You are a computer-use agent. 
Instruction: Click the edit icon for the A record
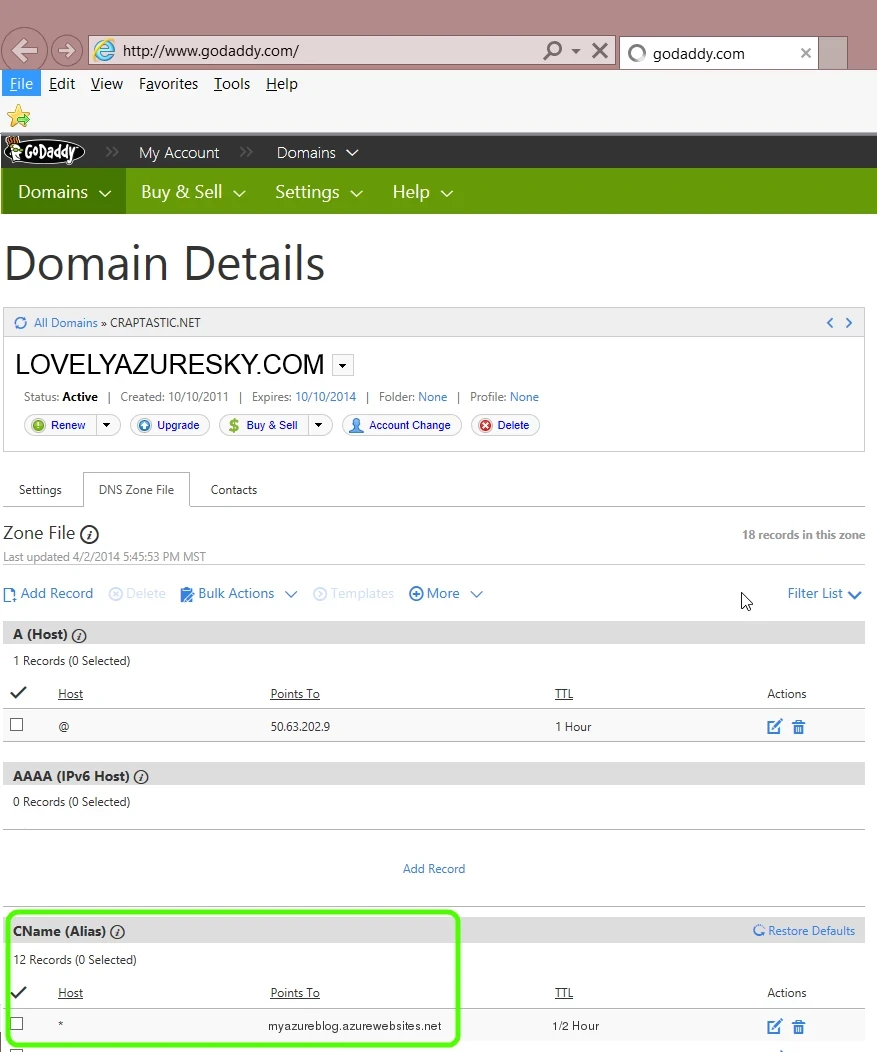774,727
